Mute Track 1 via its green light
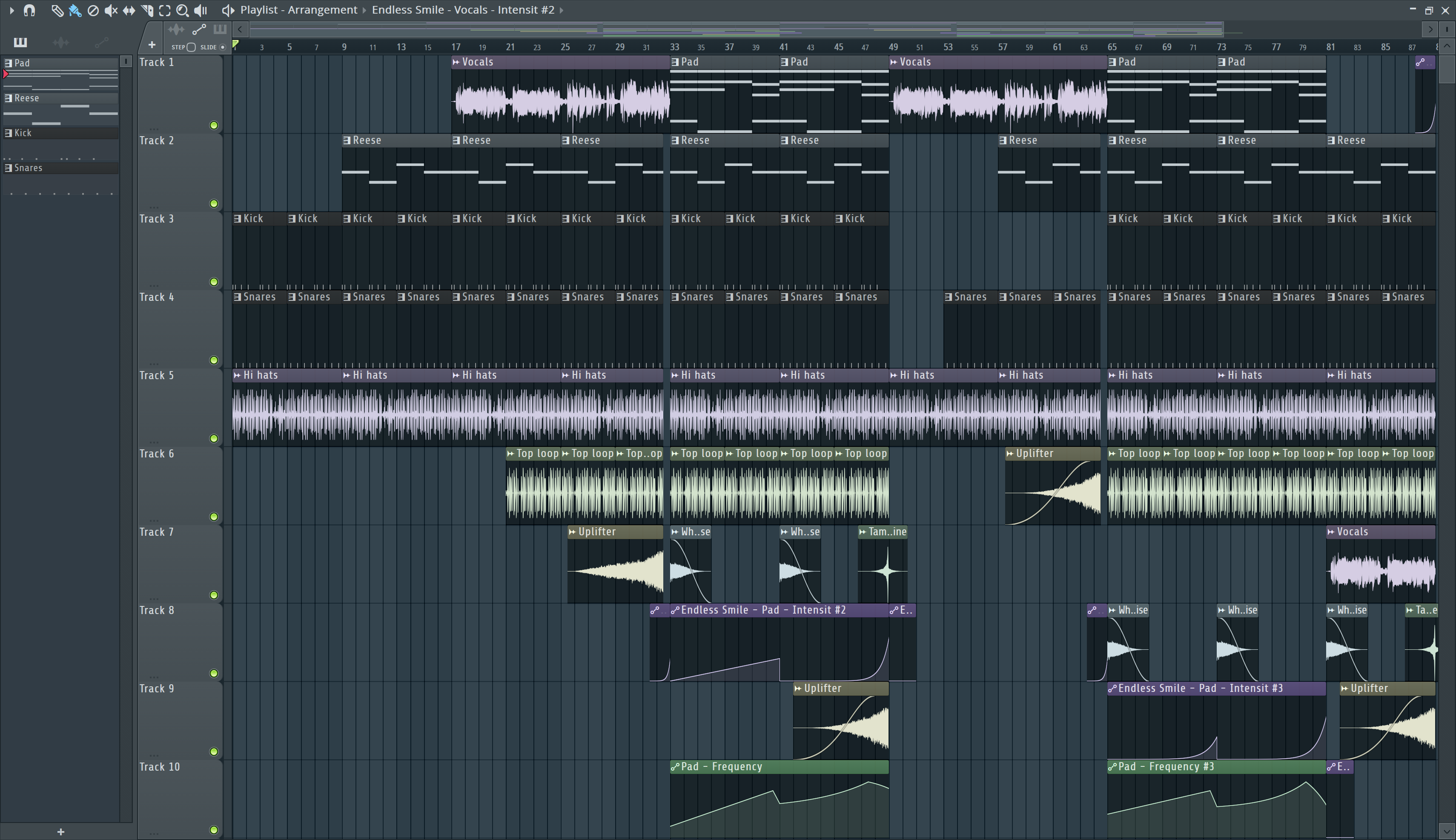Screen dimensions: 1456x840 point(214,125)
